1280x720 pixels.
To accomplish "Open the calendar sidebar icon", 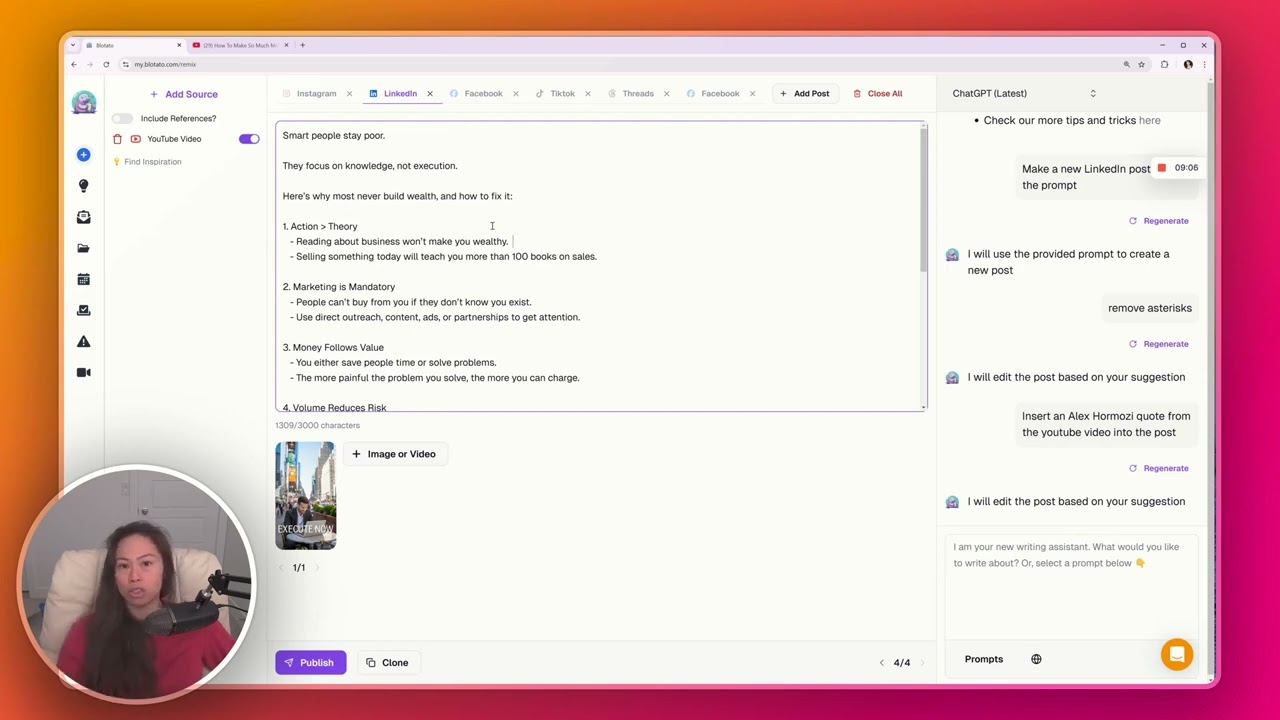I will click(84, 279).
